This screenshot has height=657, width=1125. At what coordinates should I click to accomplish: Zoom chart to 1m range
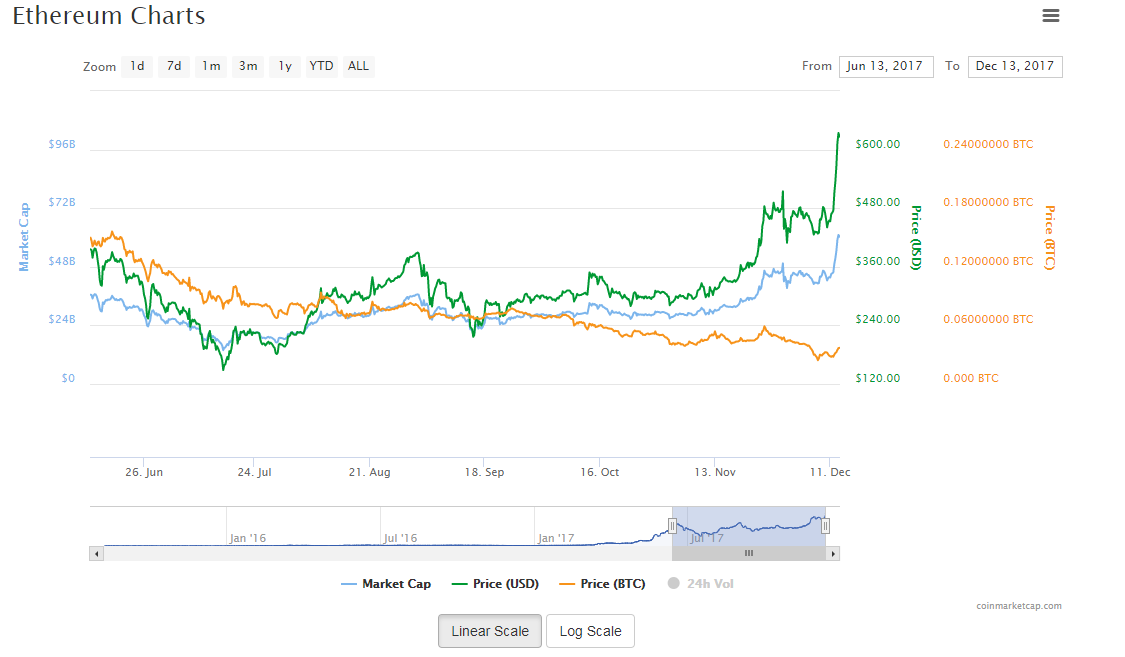[x=211, y=67]
